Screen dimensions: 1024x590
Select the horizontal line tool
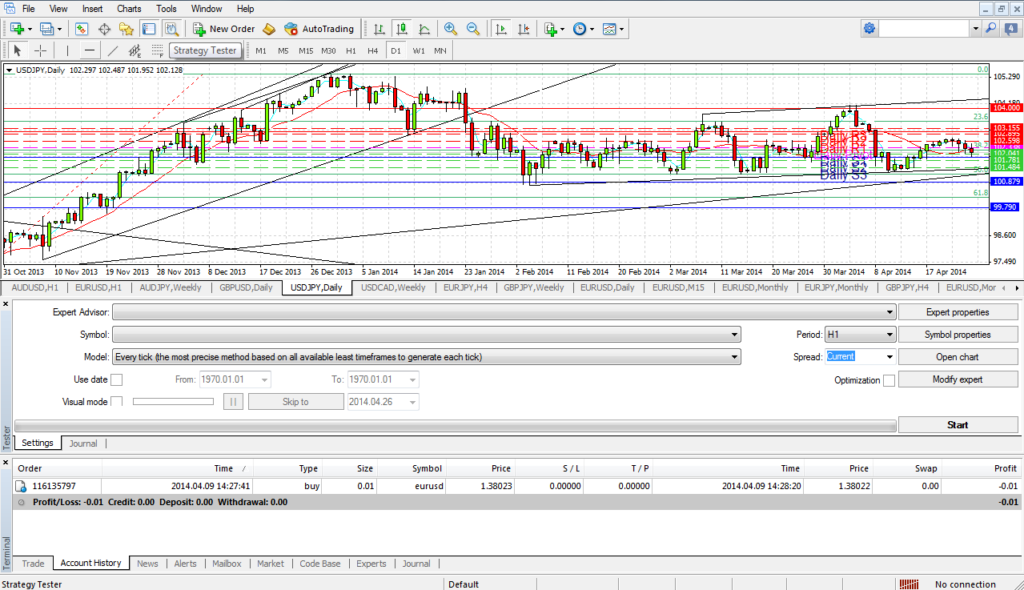89,50
